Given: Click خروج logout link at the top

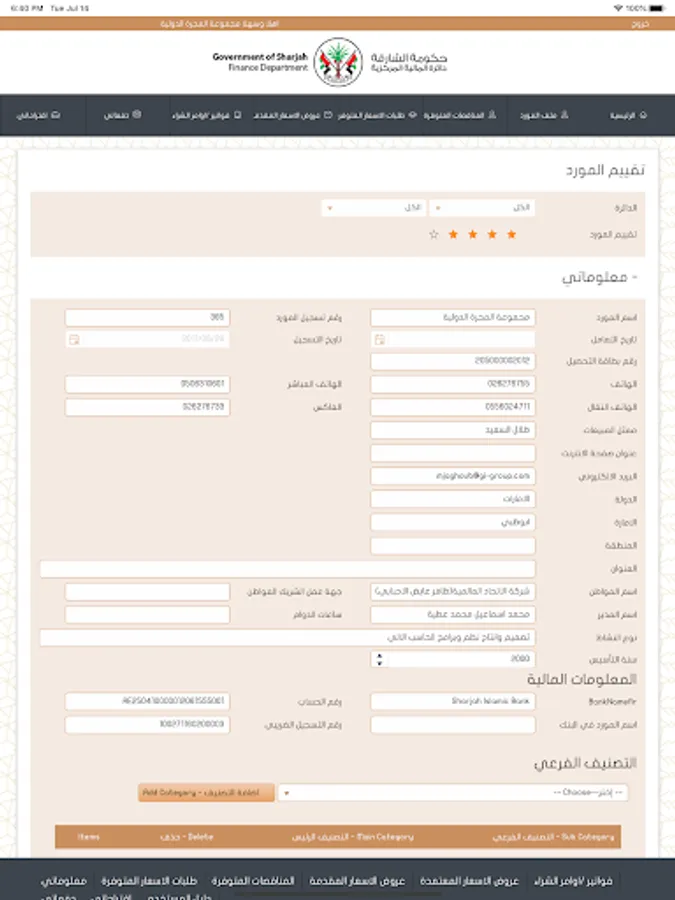Looking at the screenshot, I should (x=641, y=24).
